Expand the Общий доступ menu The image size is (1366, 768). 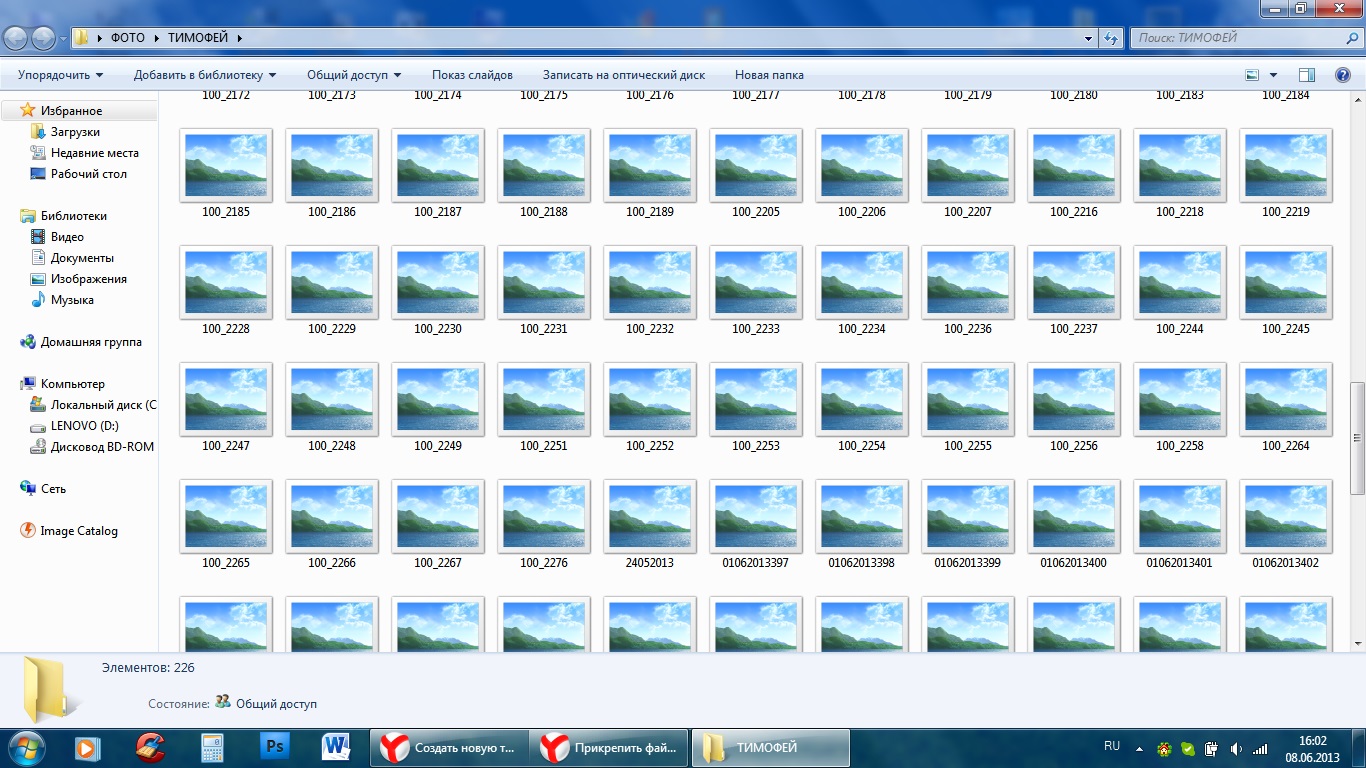pyautogui.click(x=353, y=75)
